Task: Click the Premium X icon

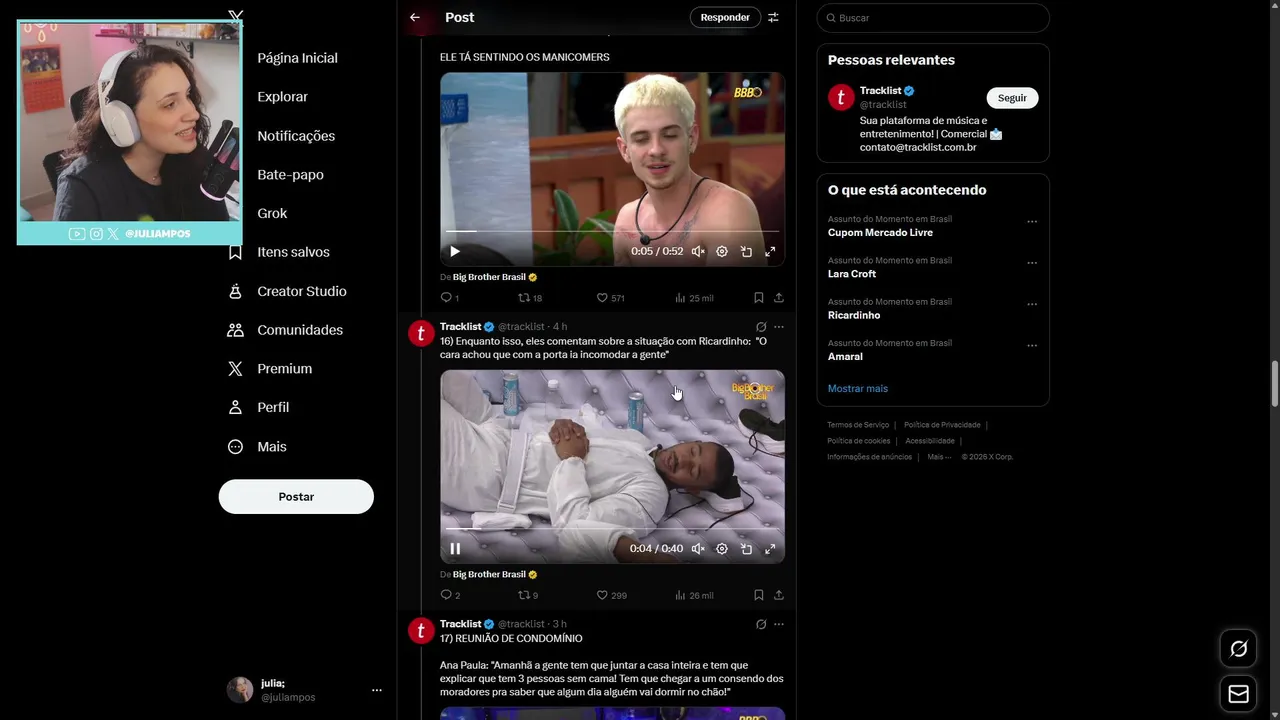Action: coord(236,369)
